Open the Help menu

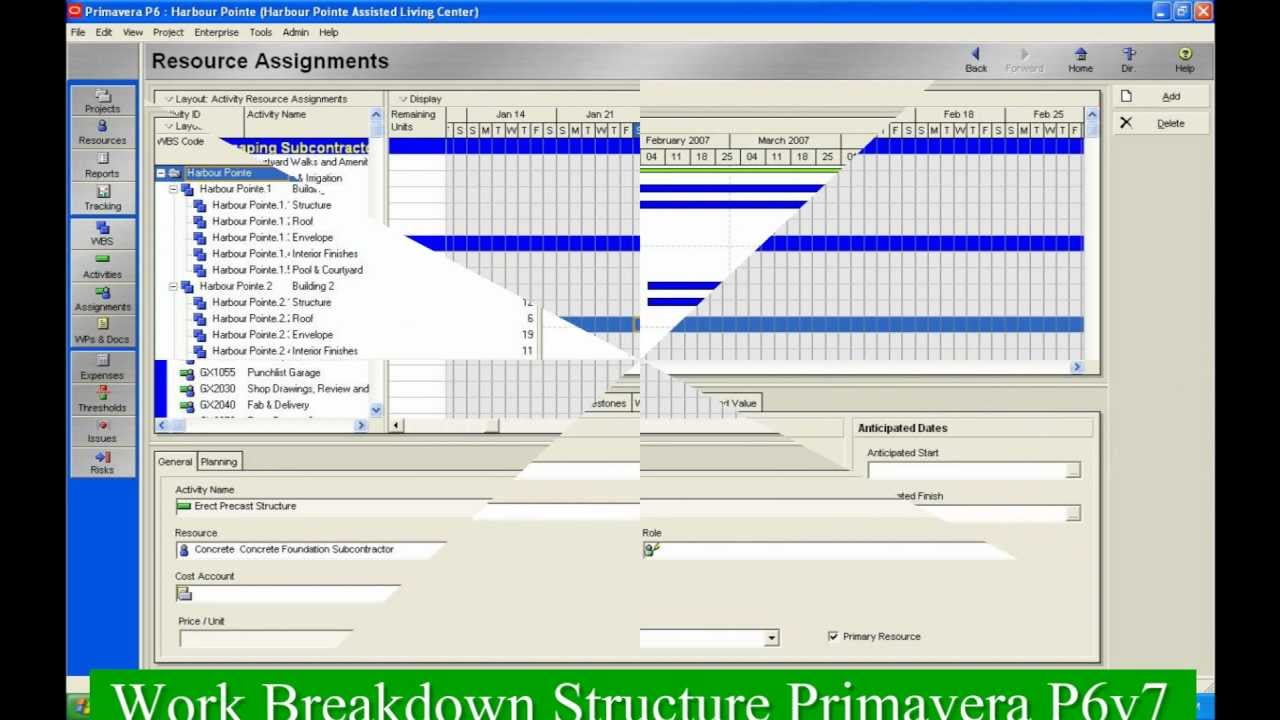coord(328,32)
